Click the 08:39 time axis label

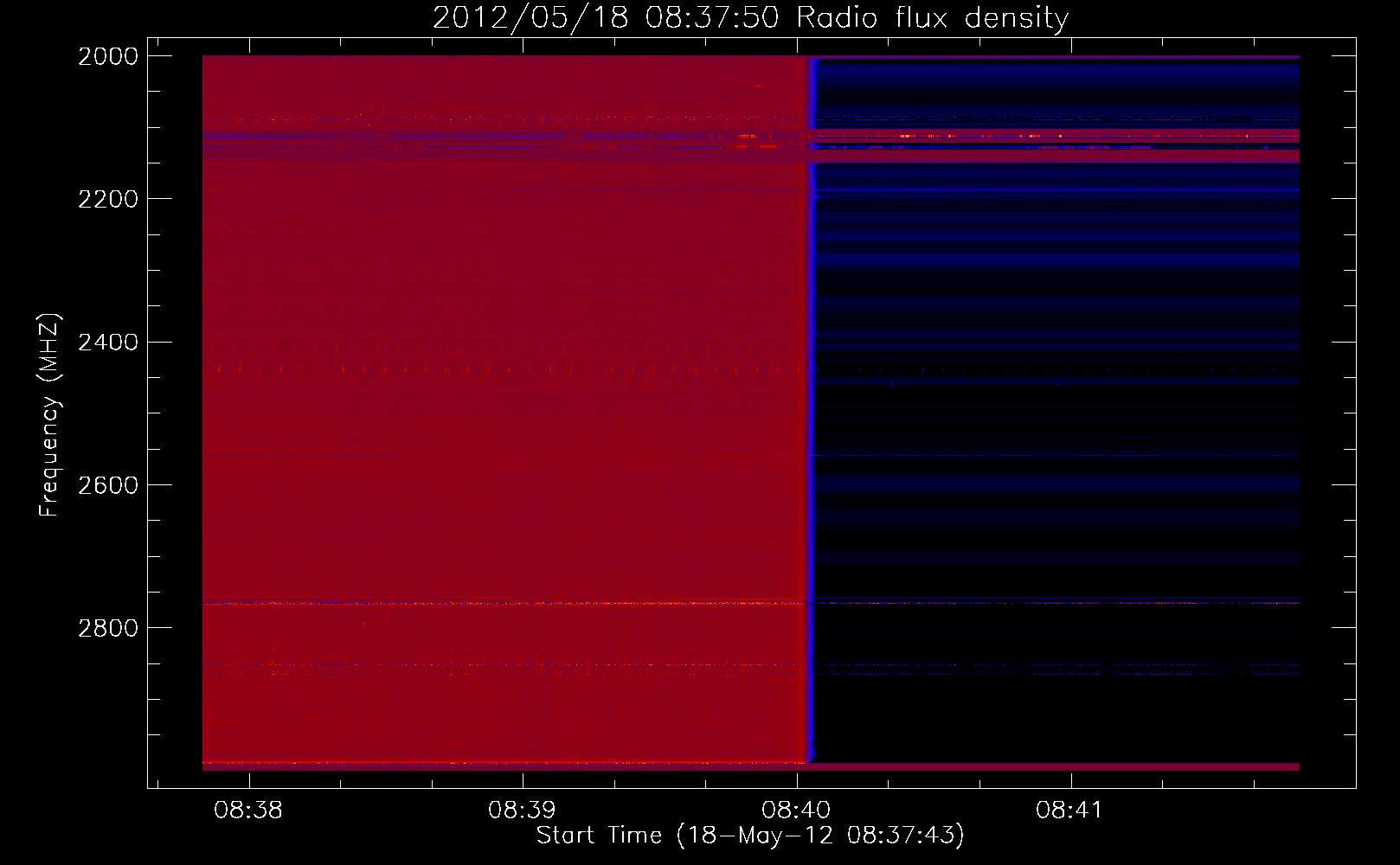click(x=522, y=811)
